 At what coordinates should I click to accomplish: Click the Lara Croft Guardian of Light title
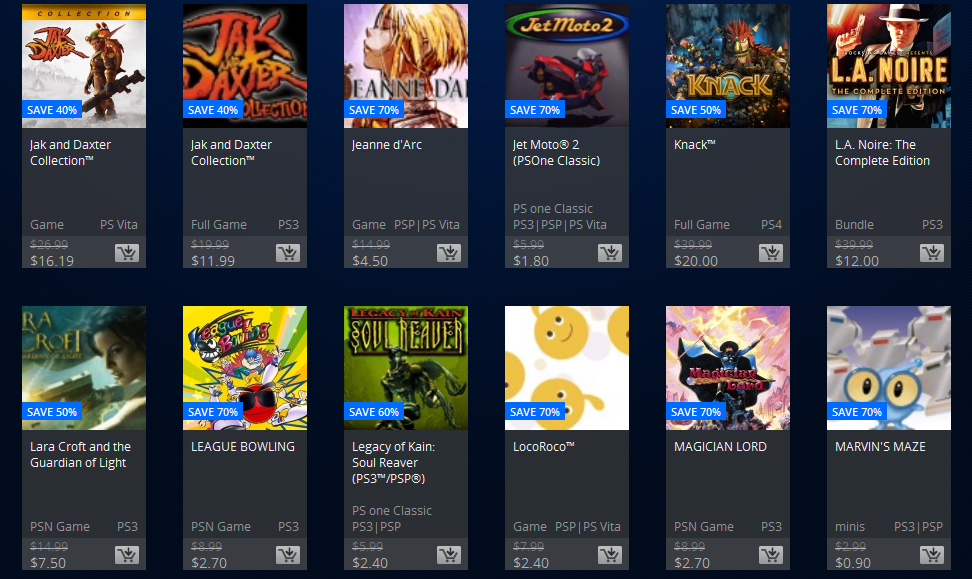[x=81, y=454]
